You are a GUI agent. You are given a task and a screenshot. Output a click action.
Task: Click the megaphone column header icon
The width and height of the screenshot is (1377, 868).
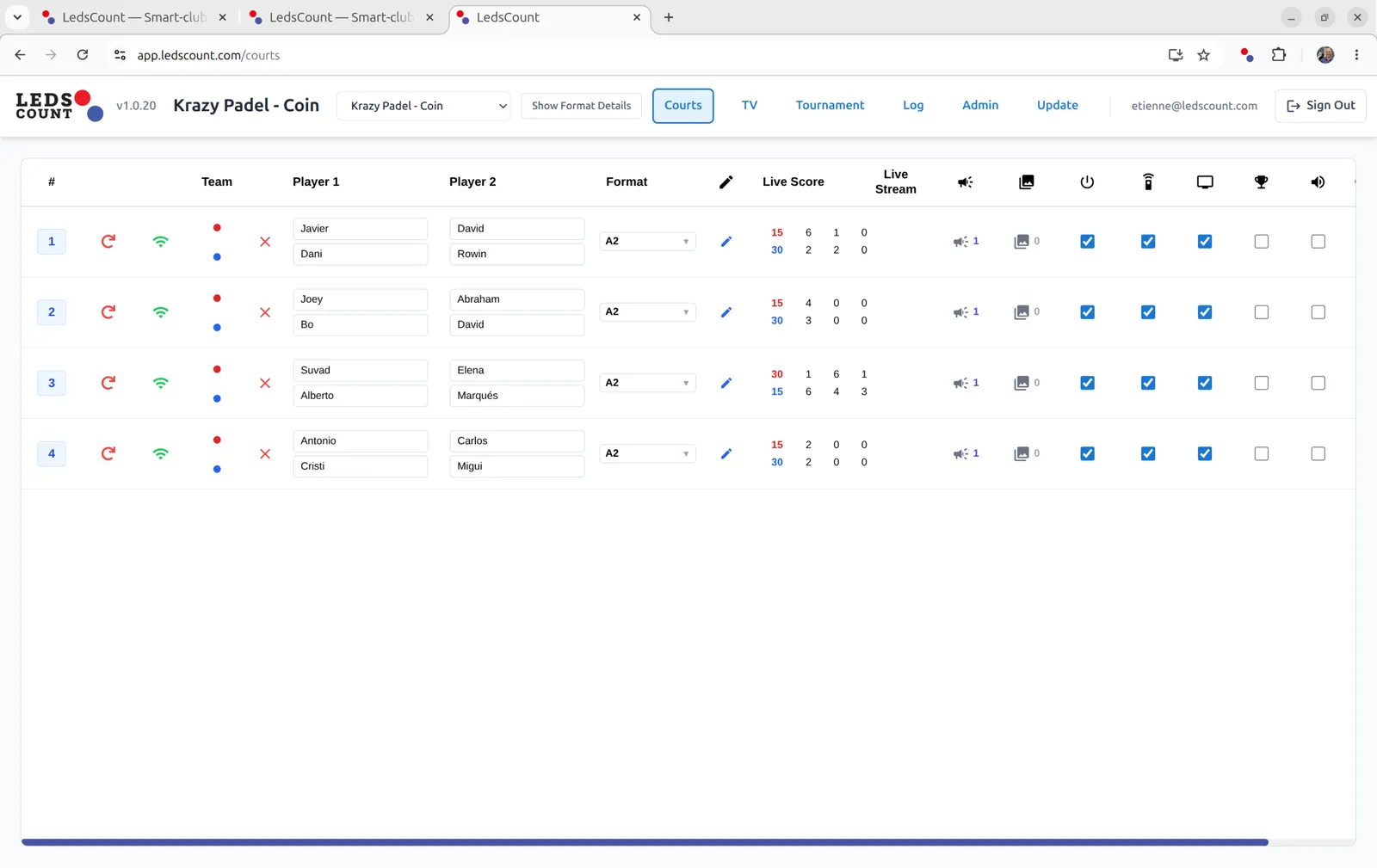point(966,182)
